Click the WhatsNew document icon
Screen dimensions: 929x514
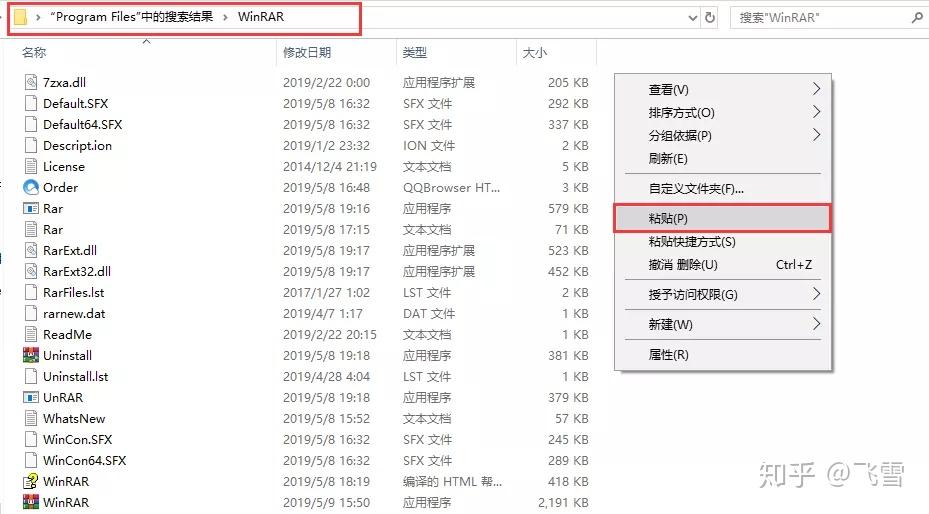tap(31, 419)
